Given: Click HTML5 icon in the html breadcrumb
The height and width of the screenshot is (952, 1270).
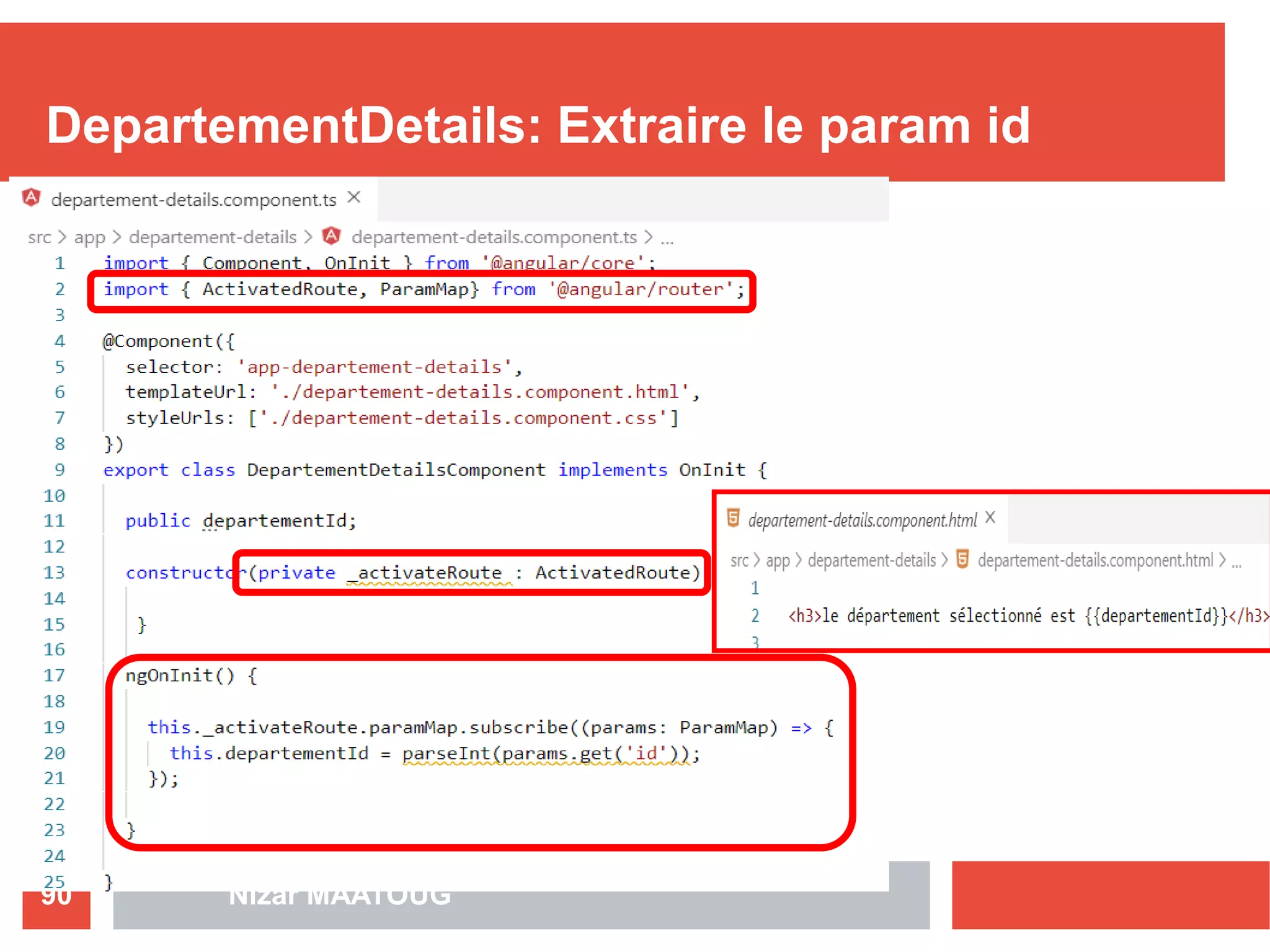Looking at the screenshot, I should point(962,559).
